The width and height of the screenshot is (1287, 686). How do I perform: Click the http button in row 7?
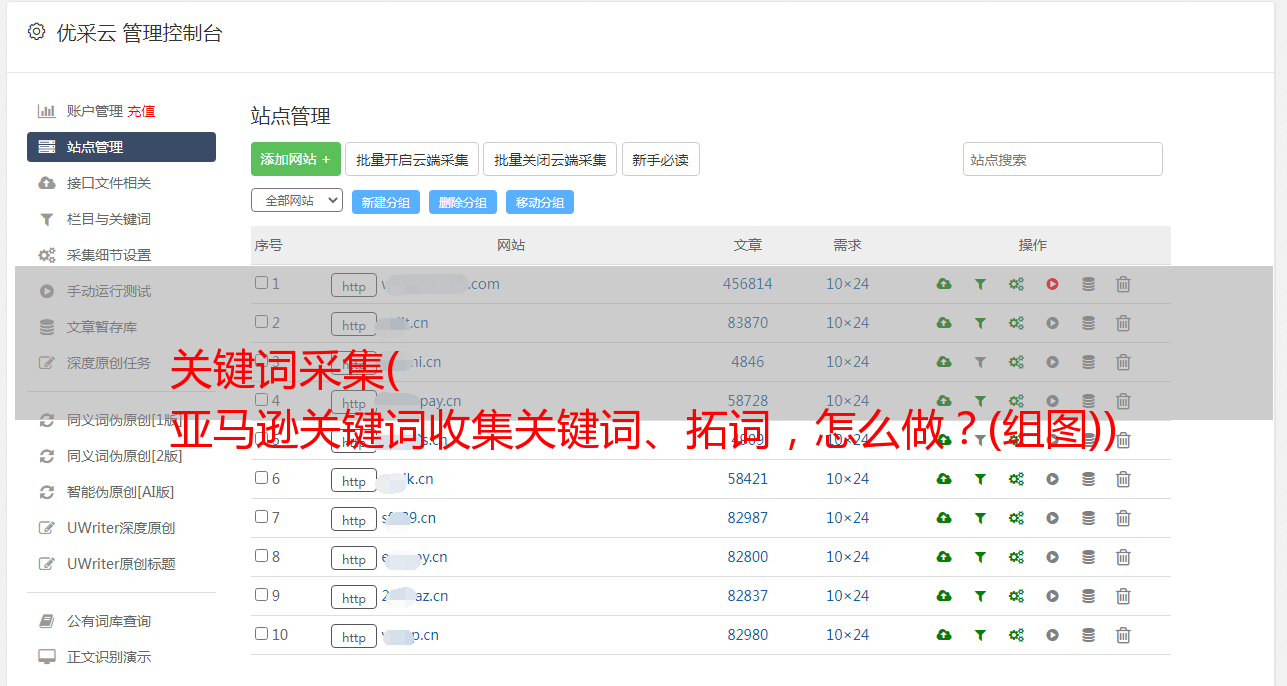click(x=354, y=519)
